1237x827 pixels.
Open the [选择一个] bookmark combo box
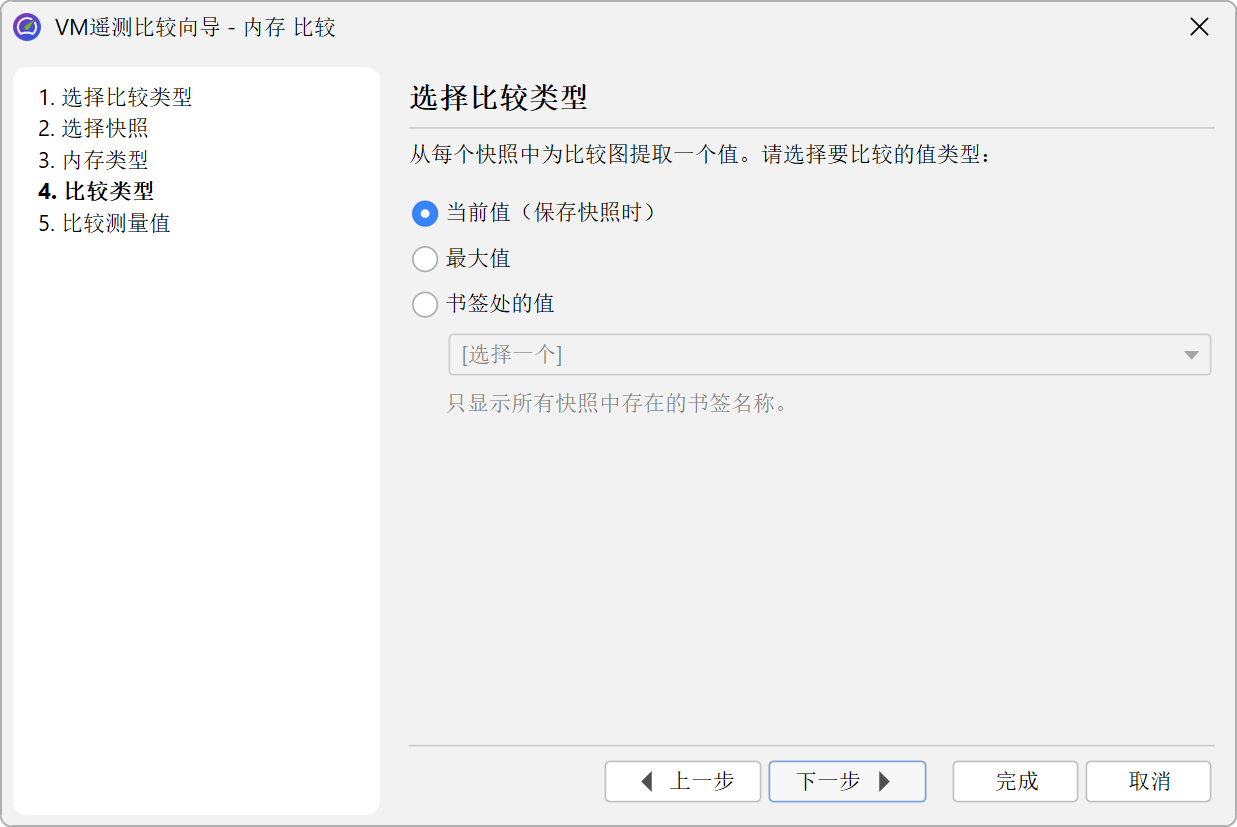click(x=815, y=355)
